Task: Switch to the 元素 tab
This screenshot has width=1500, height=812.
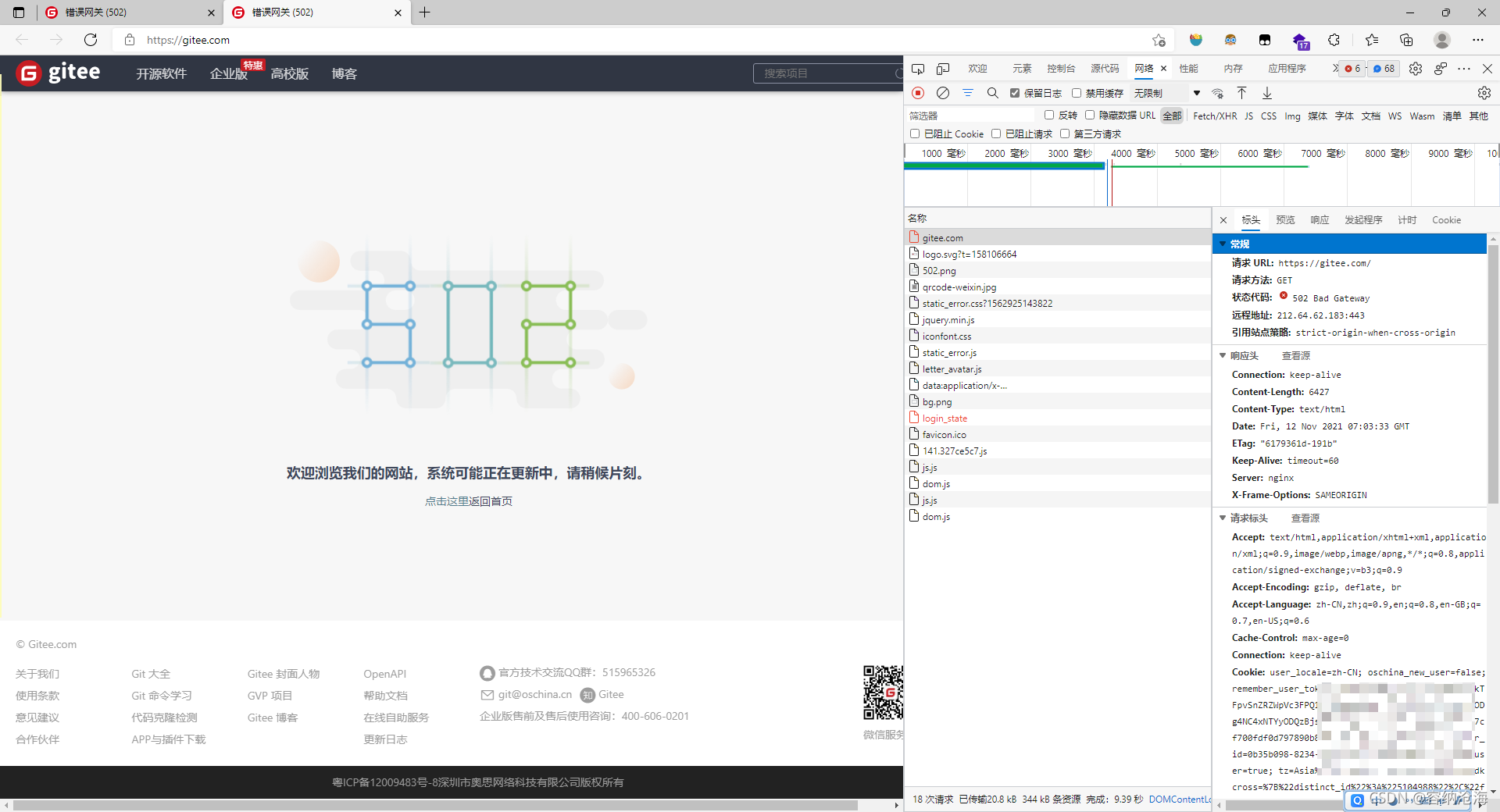Action: [1022, 69]
